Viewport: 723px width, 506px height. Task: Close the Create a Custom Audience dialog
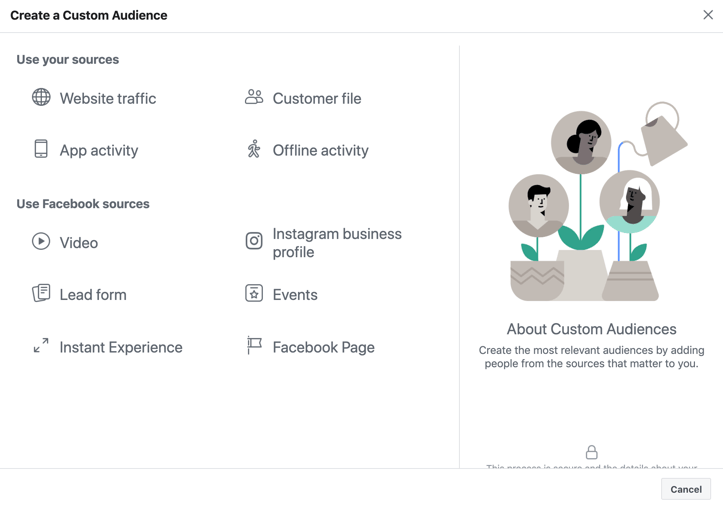(x=708, y=15)
